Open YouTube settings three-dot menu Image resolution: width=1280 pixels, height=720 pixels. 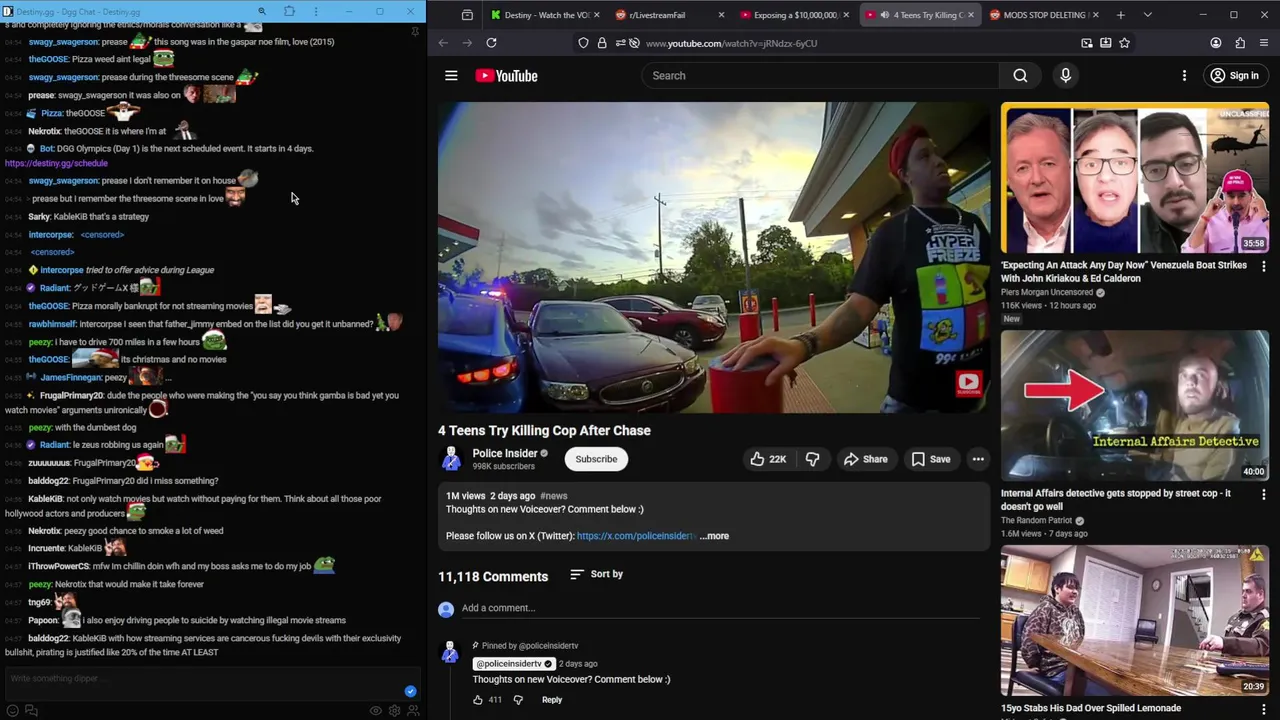pos(1184,76)
